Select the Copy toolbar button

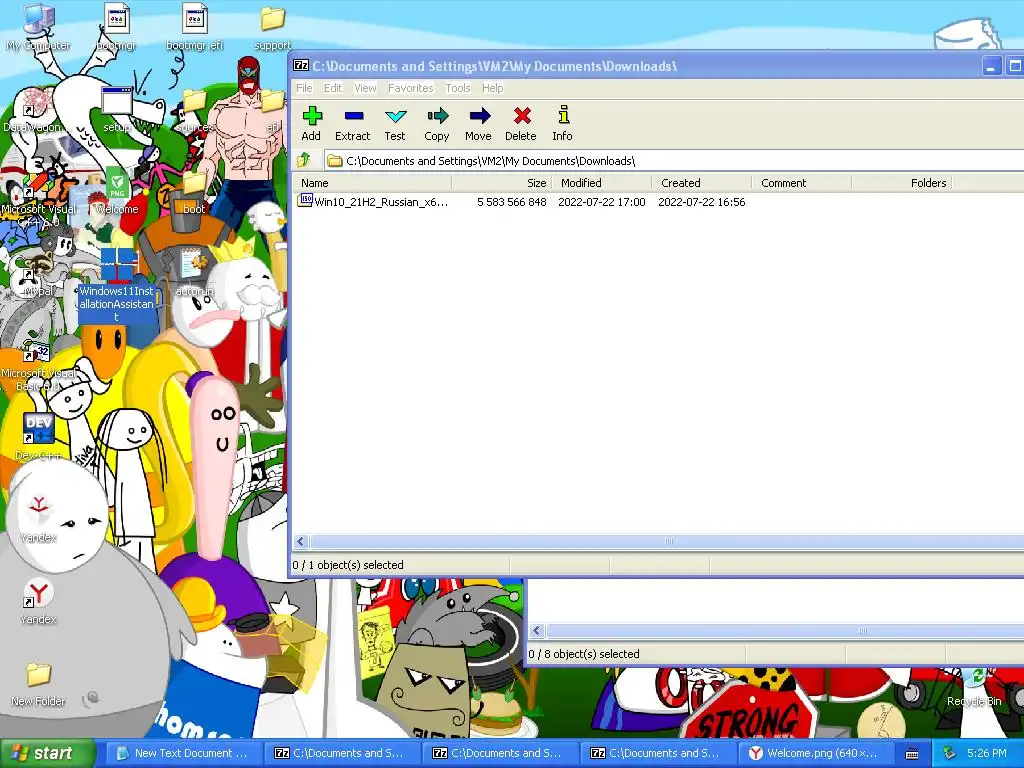click(437, 123)
